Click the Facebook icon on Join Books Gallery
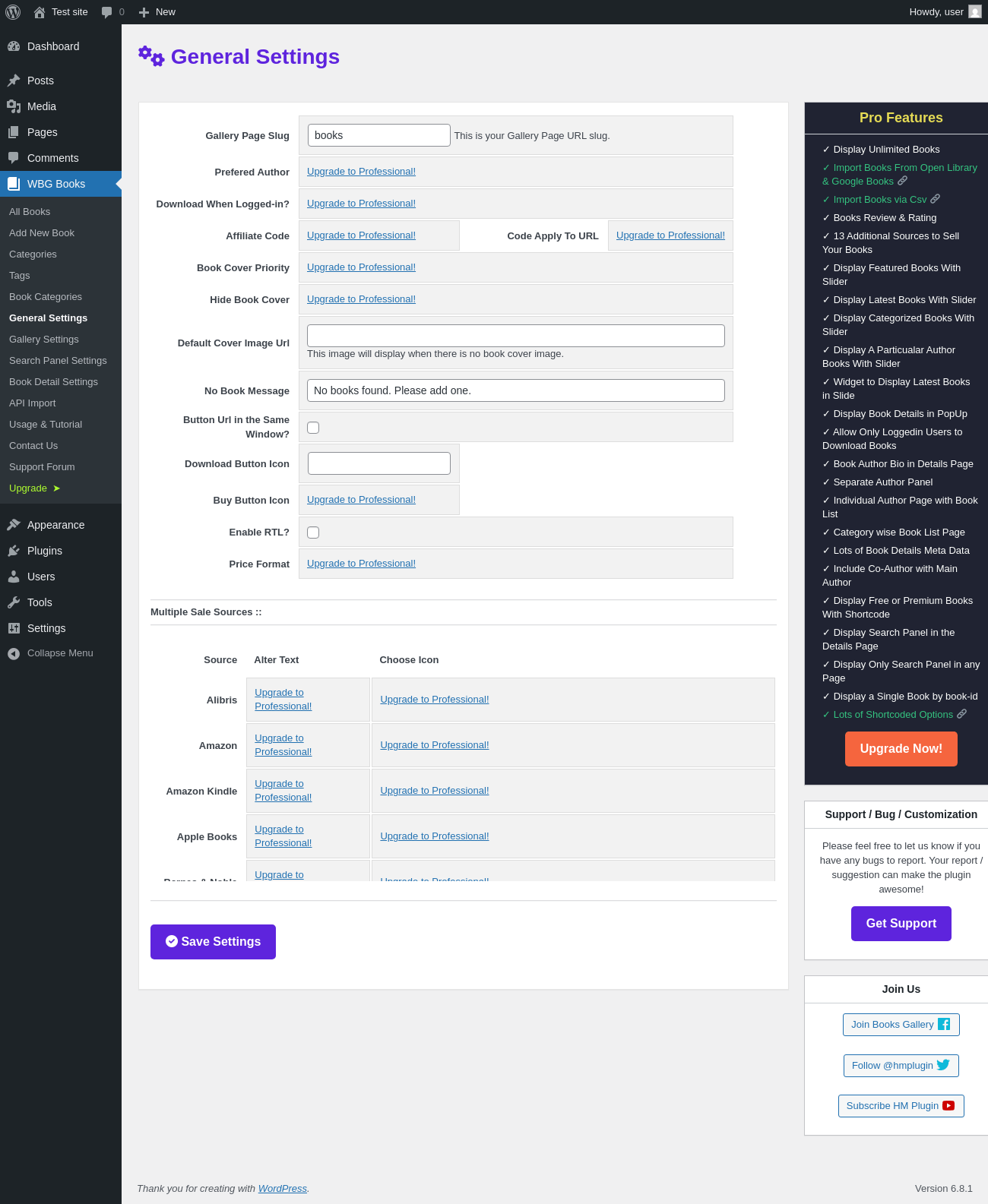Viewport: 988px width, 1204px height. click(x=944, y=1024)
